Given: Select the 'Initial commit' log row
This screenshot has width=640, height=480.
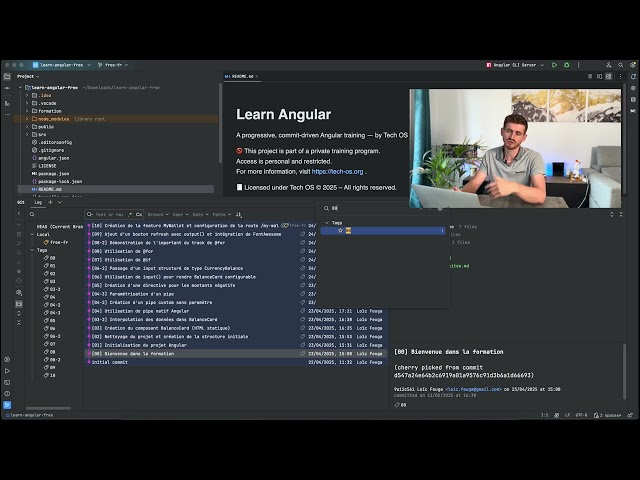Looking at the screenshot, I should point(236,362).
